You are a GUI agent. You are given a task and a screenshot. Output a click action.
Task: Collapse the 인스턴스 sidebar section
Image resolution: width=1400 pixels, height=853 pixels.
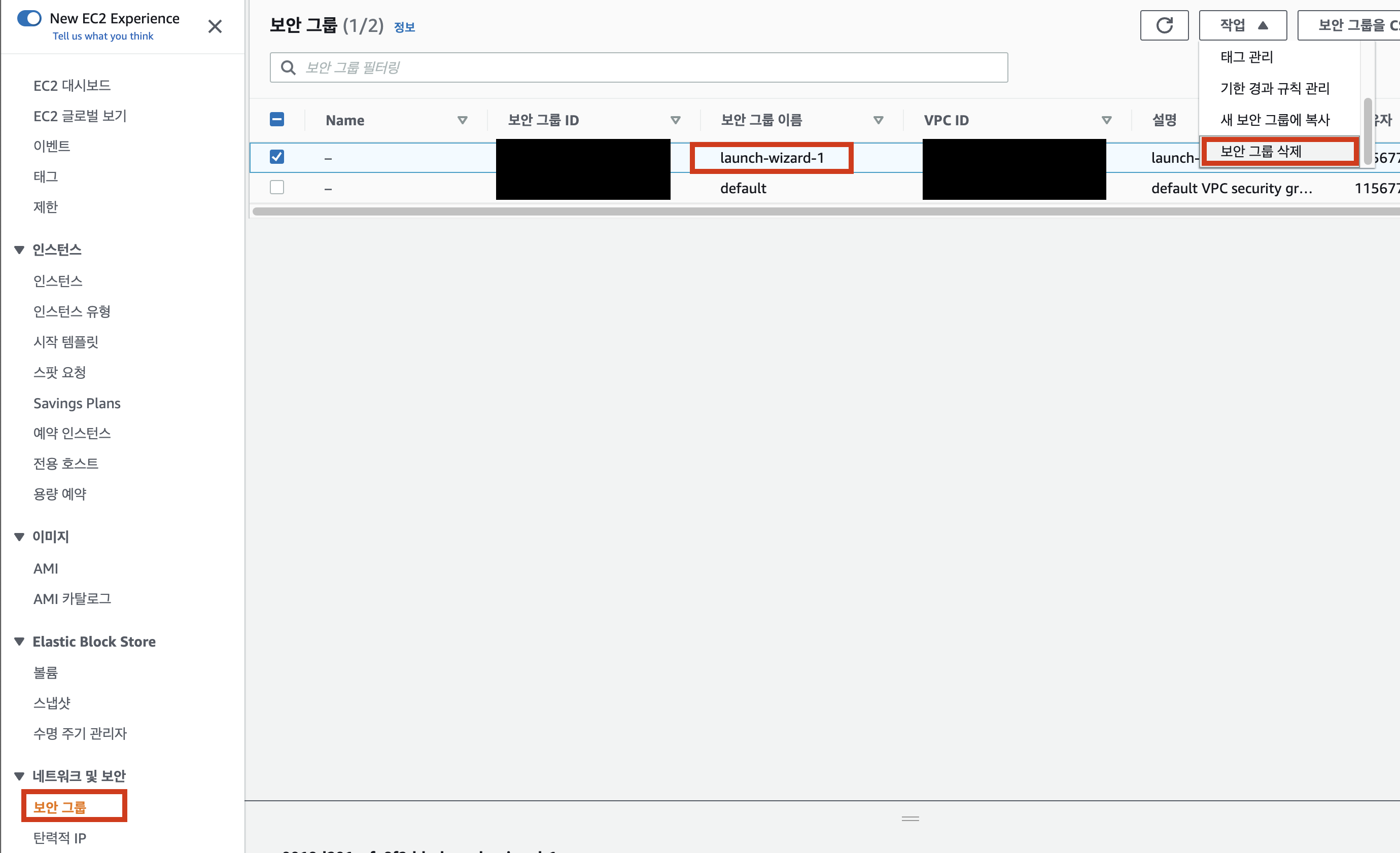19,250
